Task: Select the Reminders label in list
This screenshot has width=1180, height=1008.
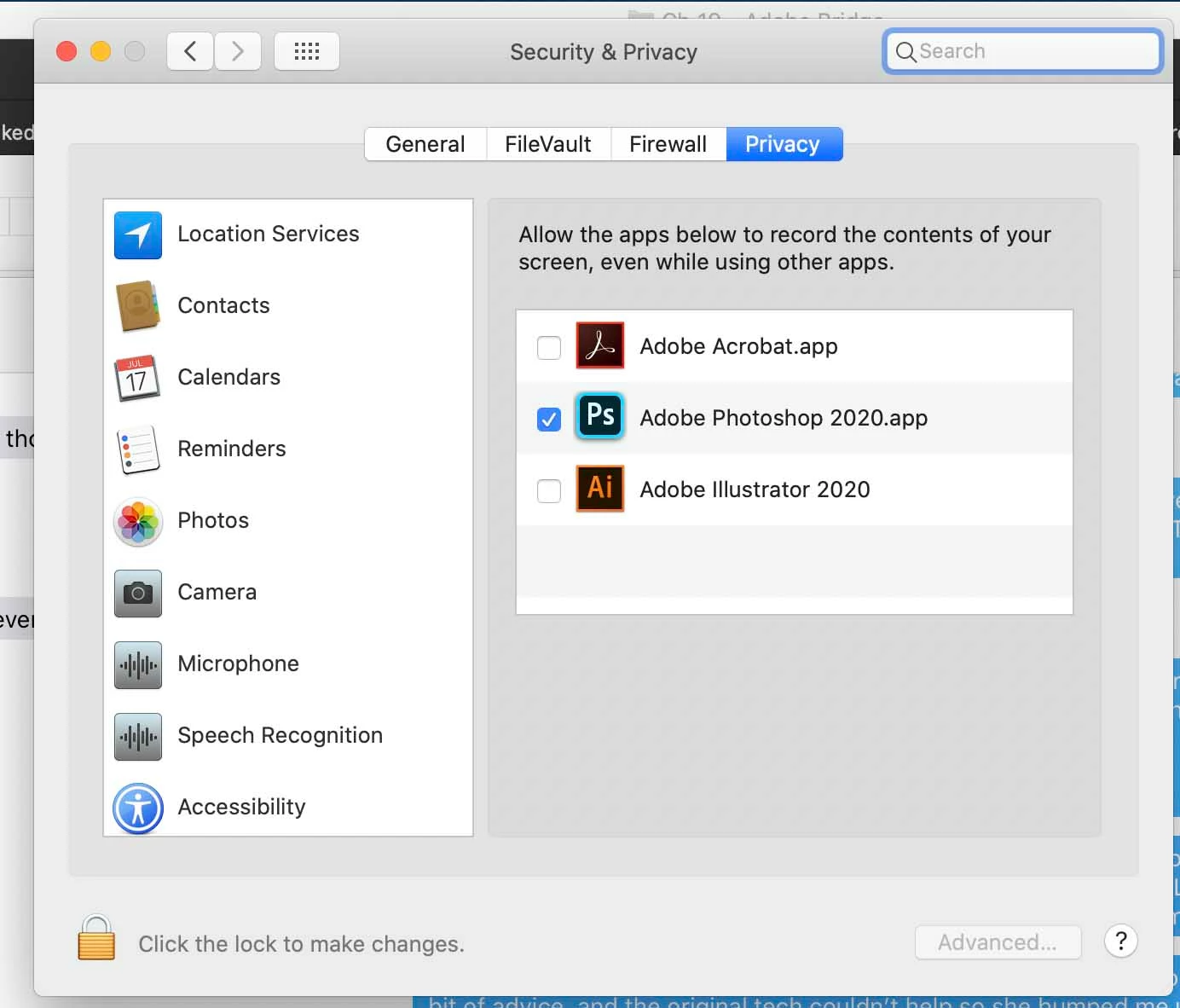Action: (232, 449)
